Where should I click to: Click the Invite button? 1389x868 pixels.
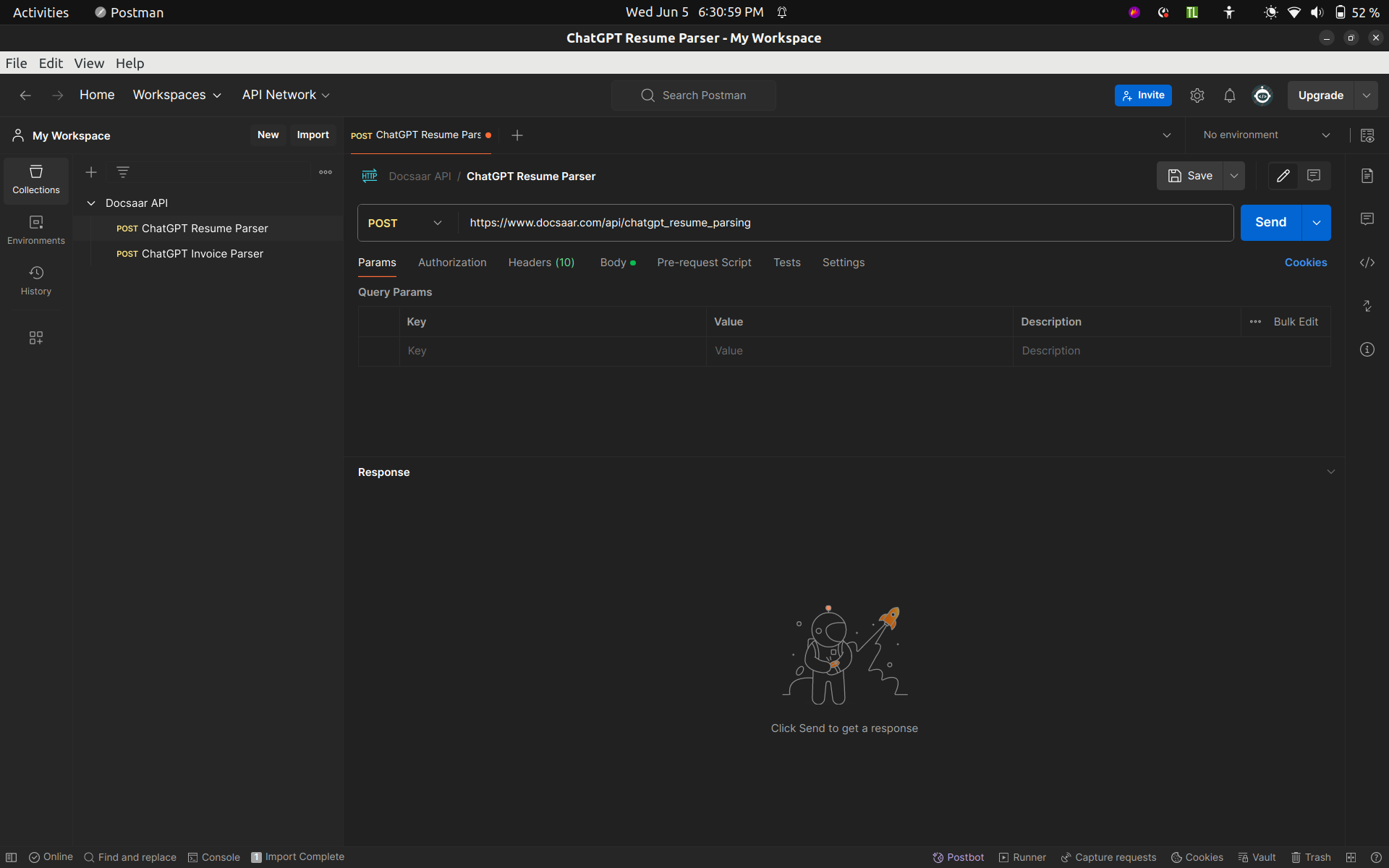pos(1143,95)
